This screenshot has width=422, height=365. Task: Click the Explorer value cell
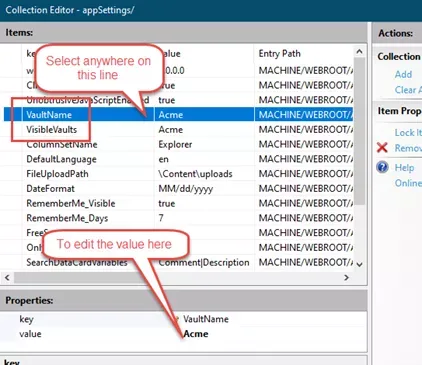pyautogui.click(x=175, y=144)
